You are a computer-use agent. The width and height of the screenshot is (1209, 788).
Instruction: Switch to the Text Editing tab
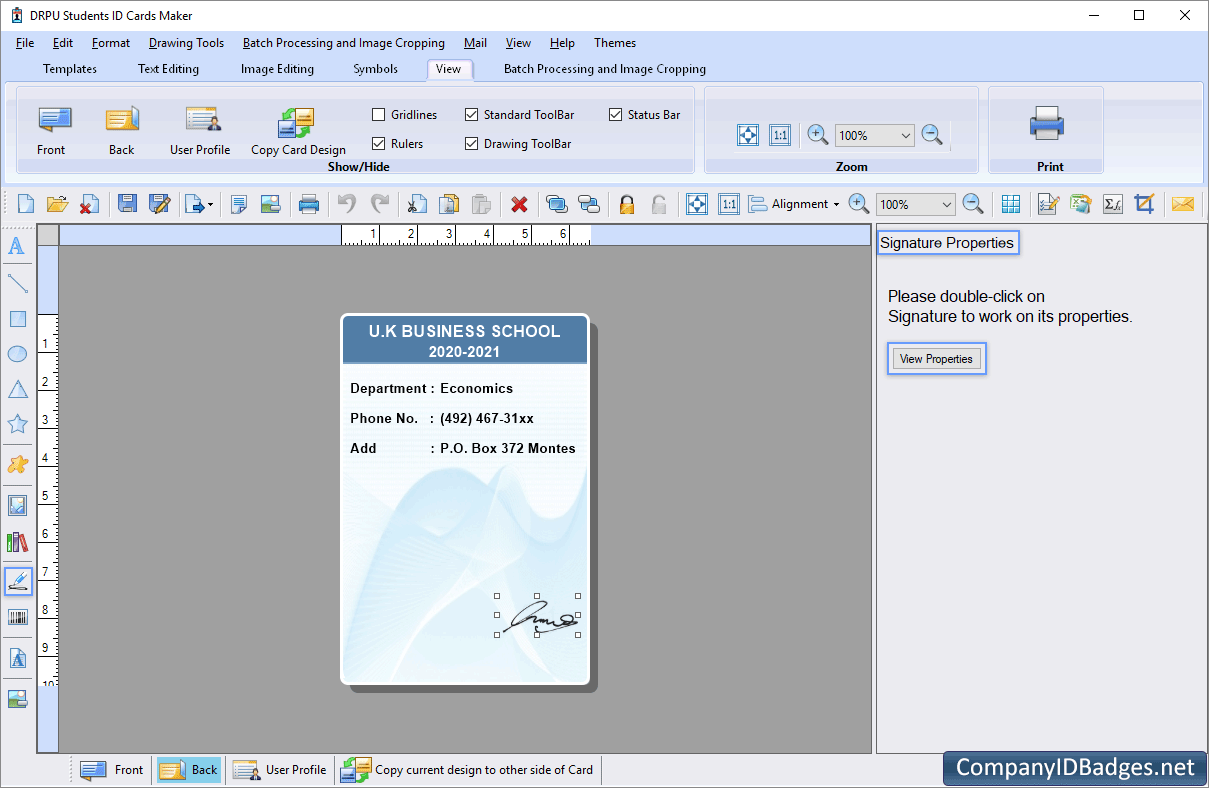[x=167, y=69]
